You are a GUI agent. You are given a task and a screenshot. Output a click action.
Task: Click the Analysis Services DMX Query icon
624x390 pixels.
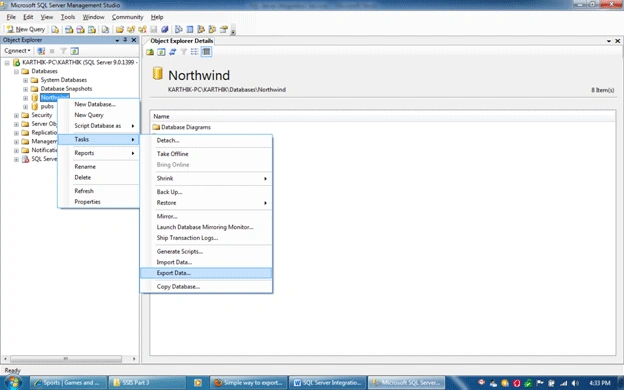[x=80, y=29]
